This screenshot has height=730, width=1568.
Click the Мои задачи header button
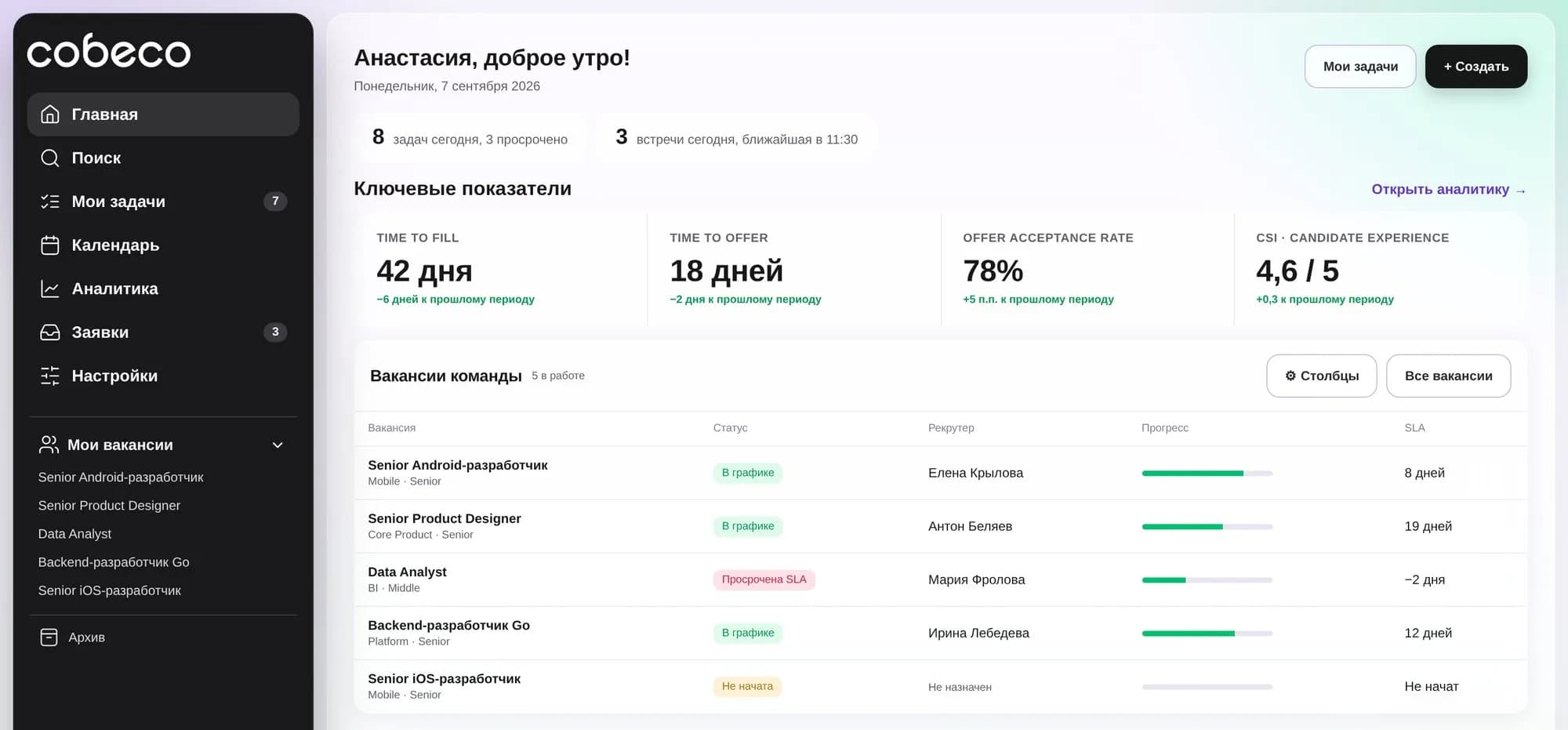pyautogui.click(x=1360, y=67)
